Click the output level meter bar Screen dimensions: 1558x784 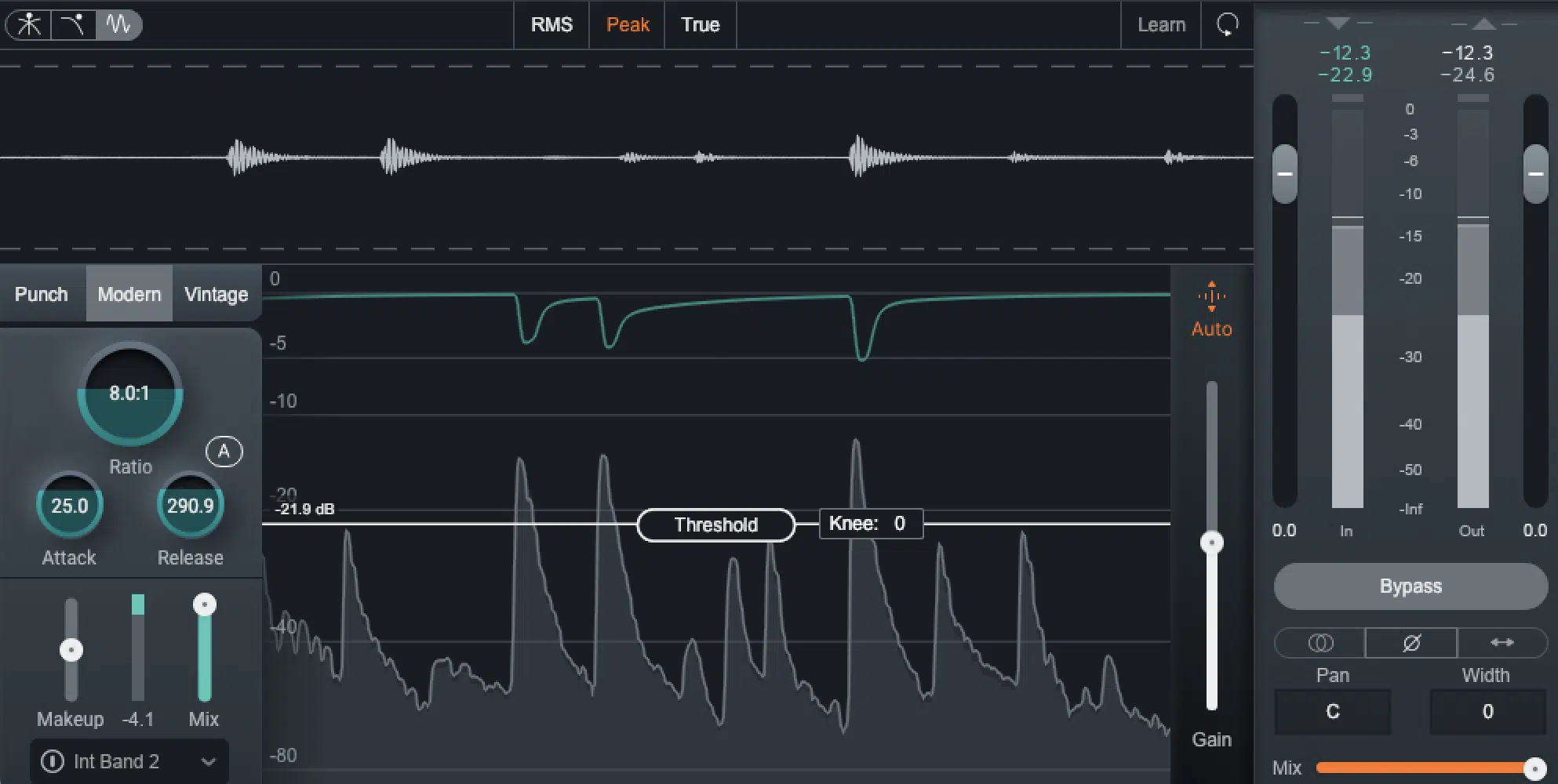click(x=1473, y=302)
